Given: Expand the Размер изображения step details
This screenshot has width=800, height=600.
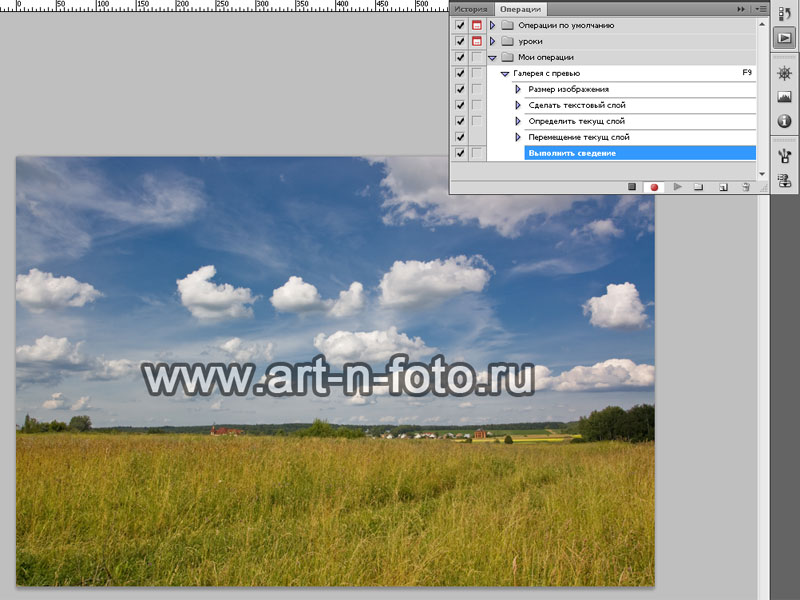Looking at the screenshot, I should coord(518,89).
